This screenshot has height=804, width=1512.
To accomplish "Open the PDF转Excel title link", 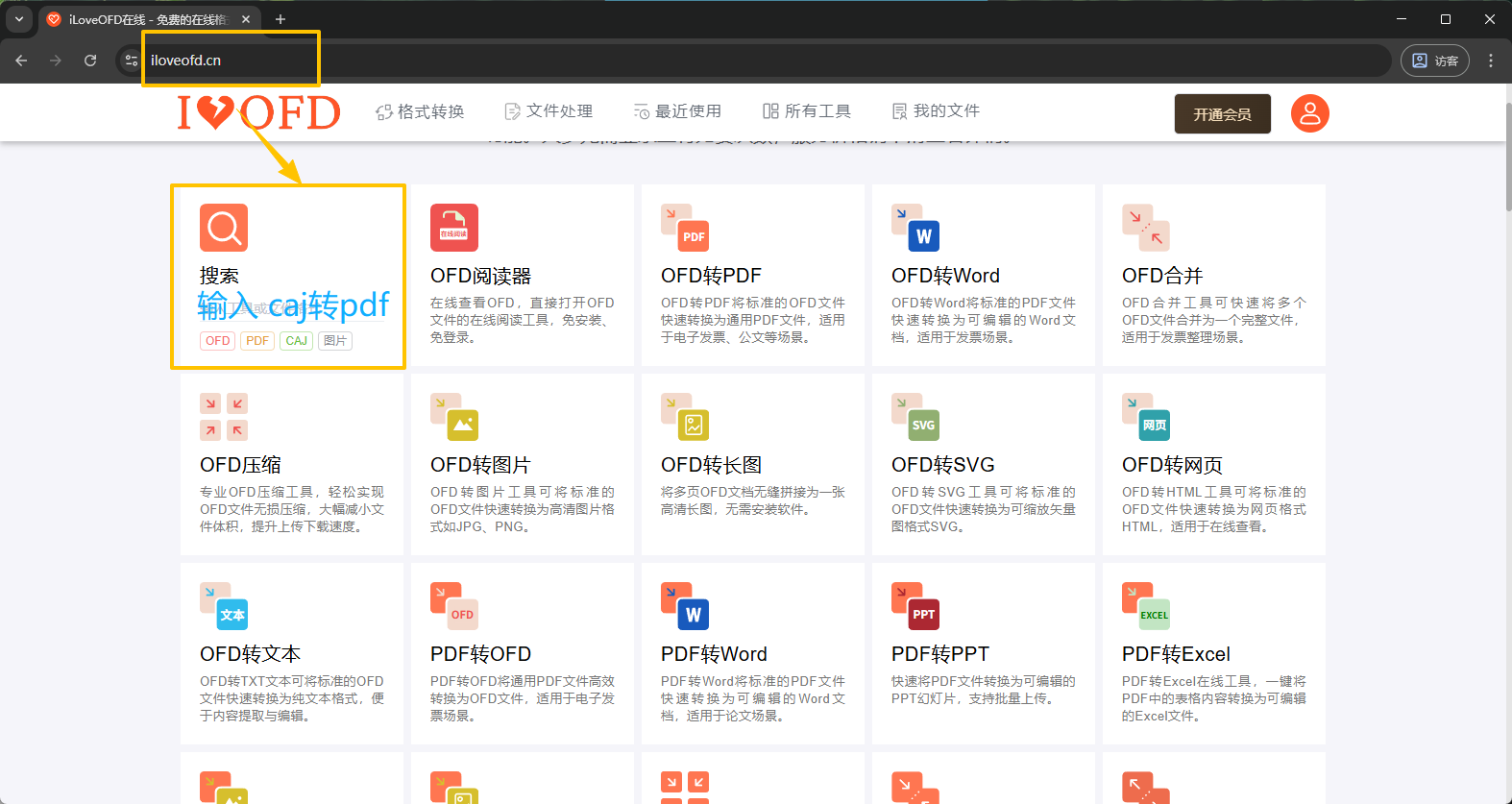I will pos(1176,654).
